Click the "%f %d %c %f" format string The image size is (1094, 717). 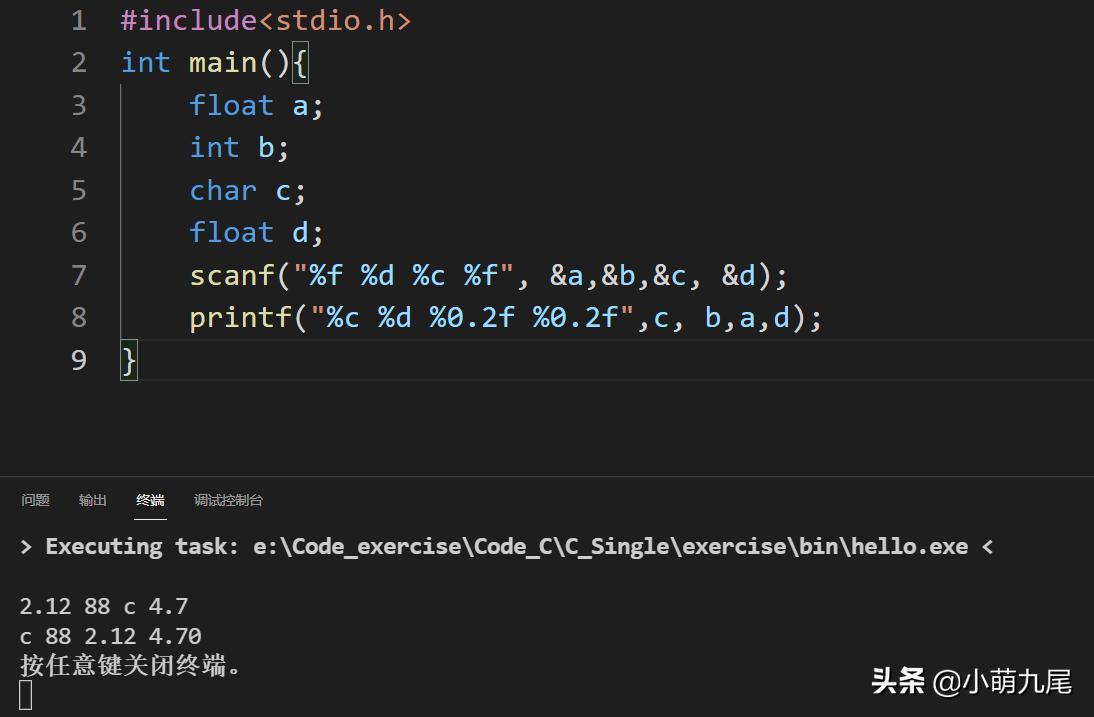pyautogui.click(x=403, y=275)
